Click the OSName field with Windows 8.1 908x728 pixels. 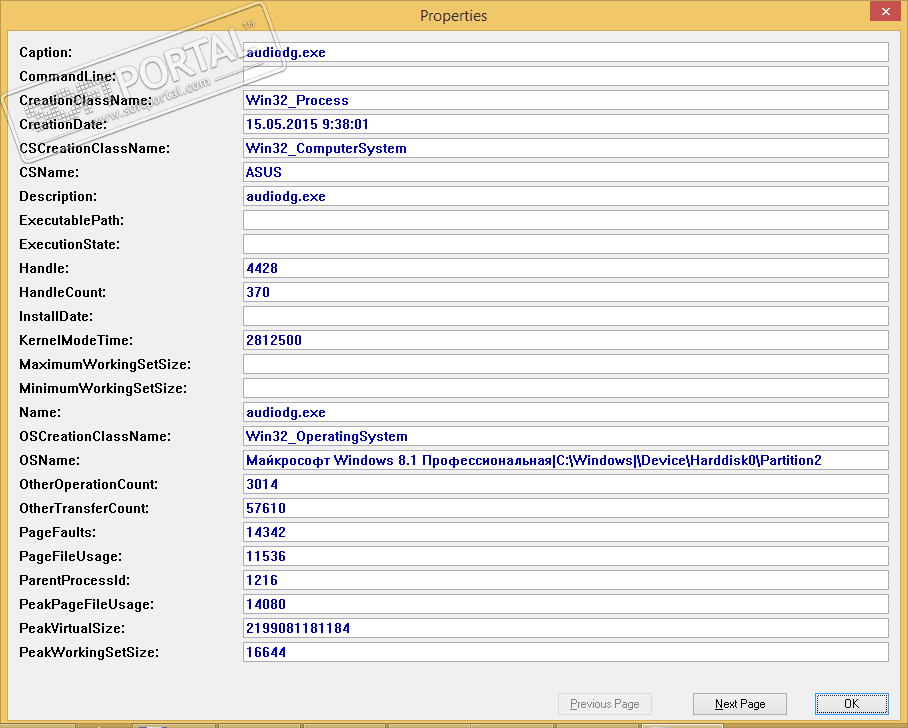(566, 460)
